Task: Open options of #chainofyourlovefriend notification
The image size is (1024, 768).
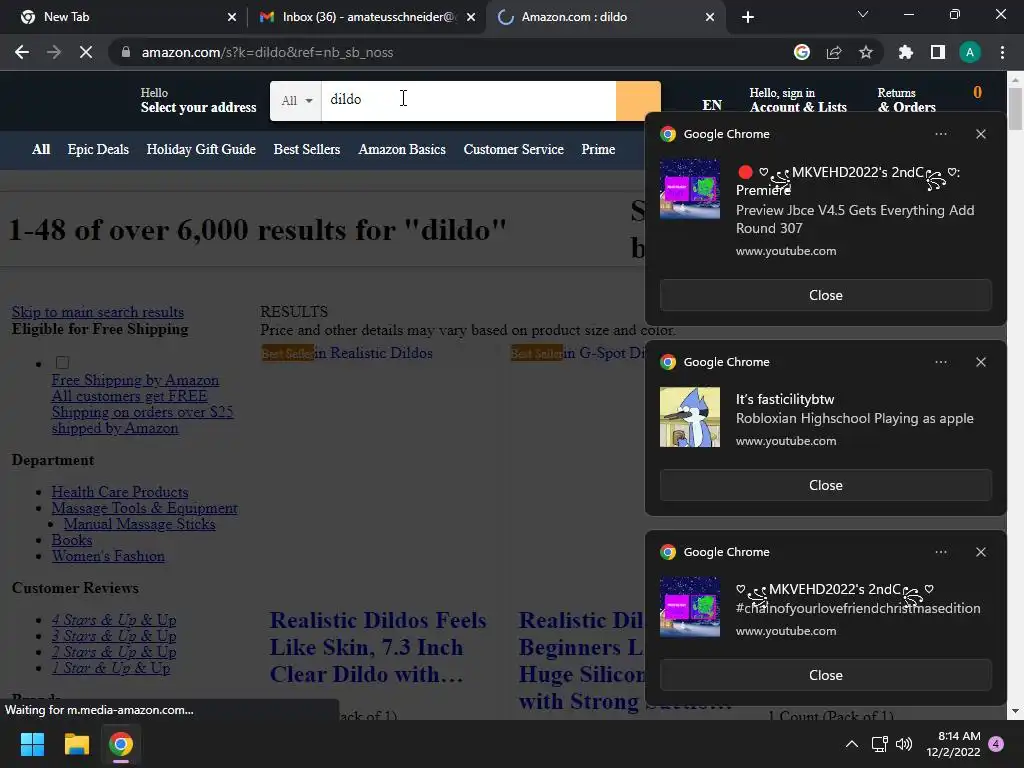Action: tap(940, 552)
